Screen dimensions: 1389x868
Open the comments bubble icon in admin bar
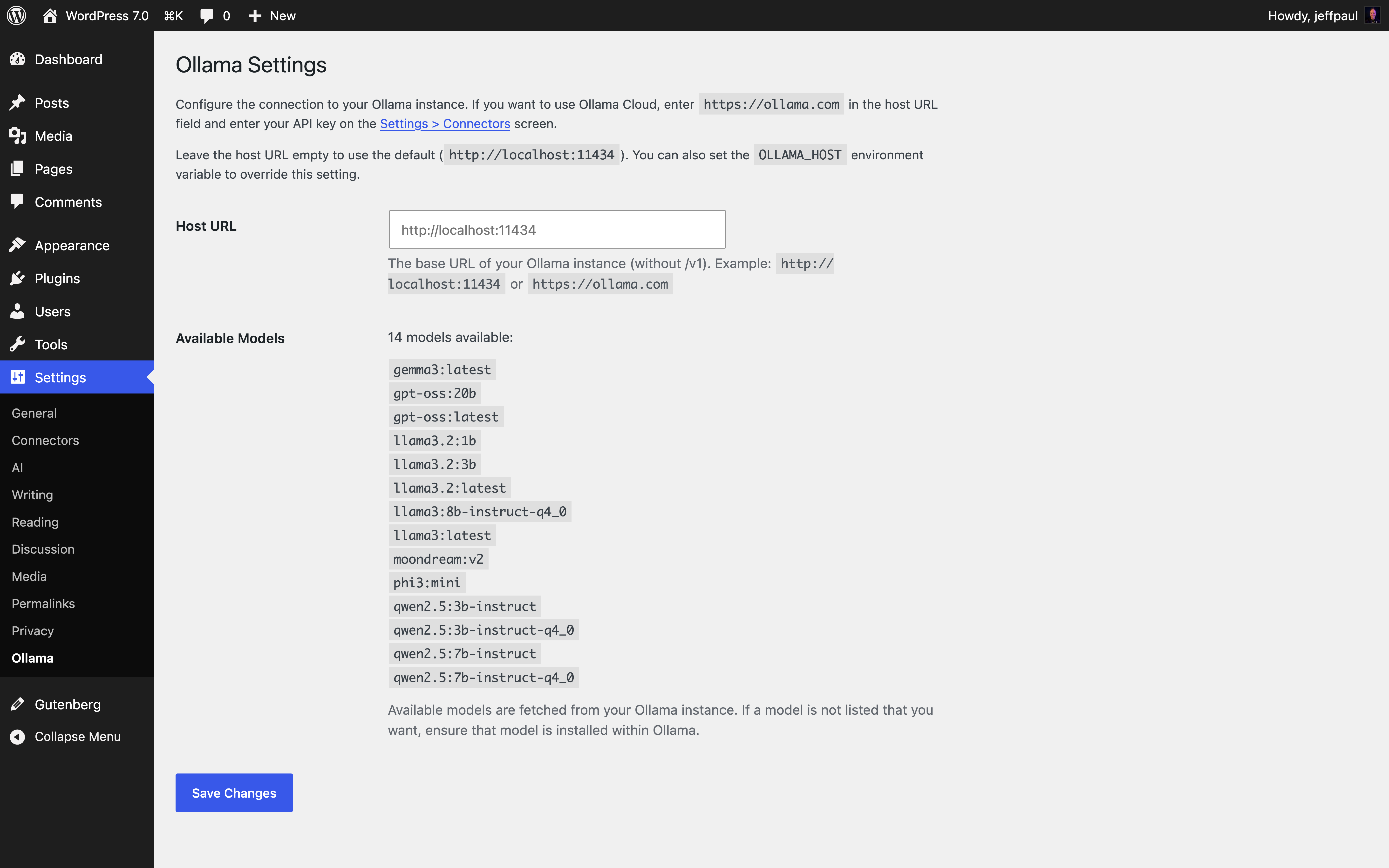click(207, 15)
